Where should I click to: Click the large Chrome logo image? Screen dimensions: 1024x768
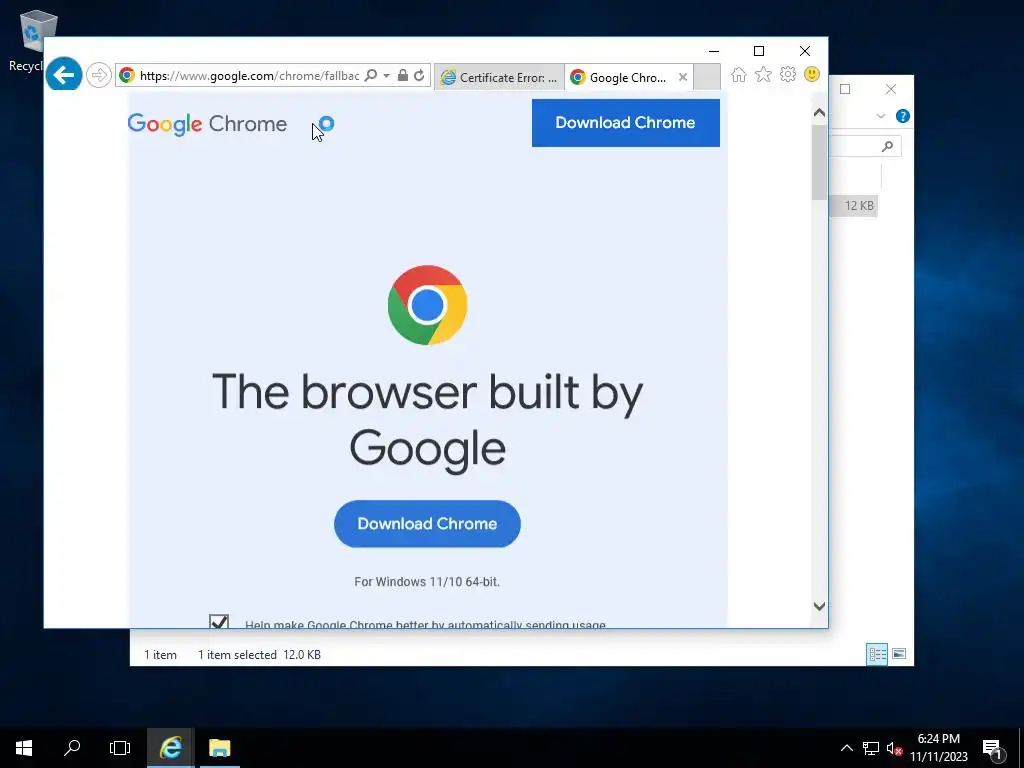click(x=427, y=305)
